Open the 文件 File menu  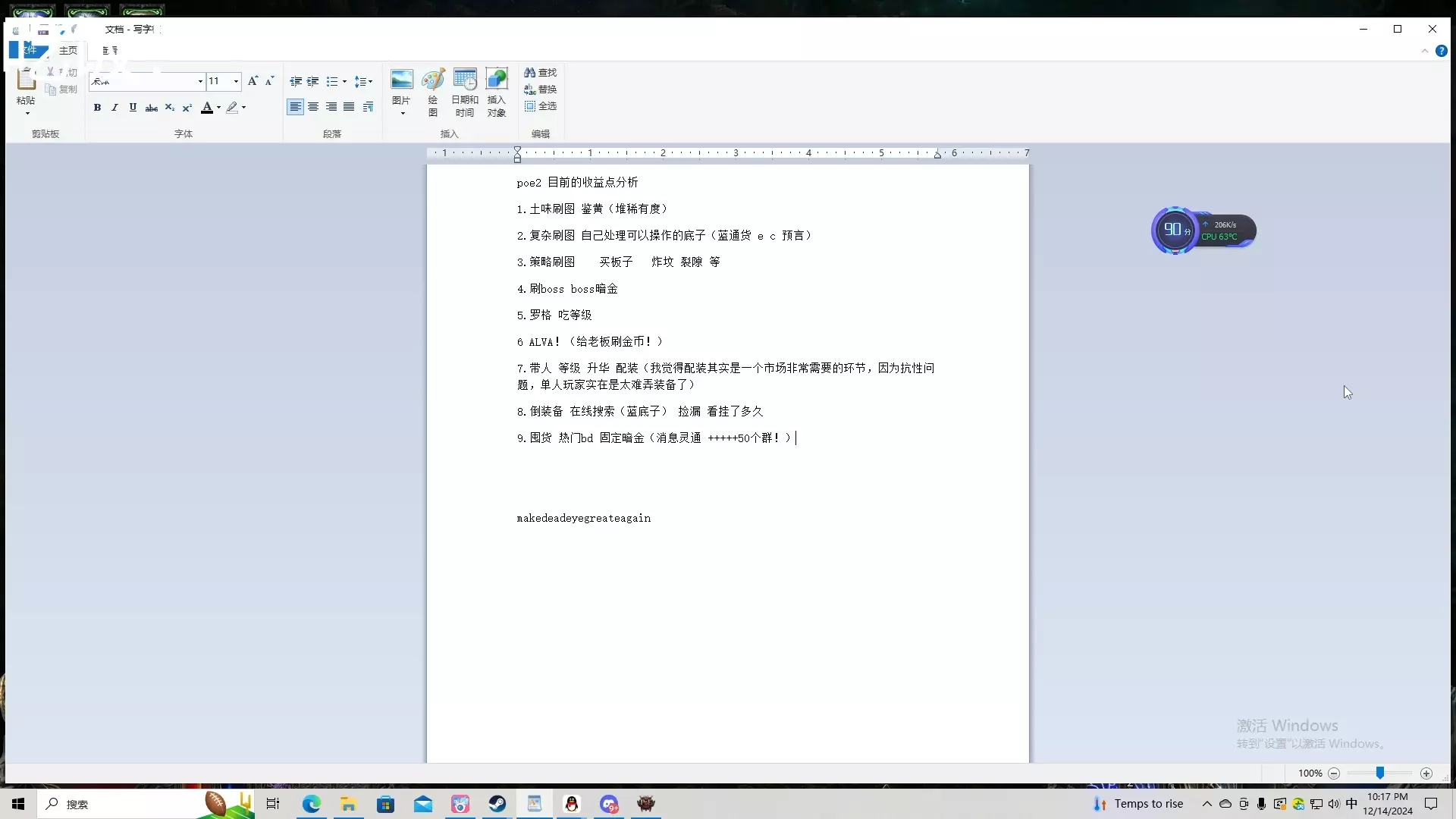[x=30, y=50]
